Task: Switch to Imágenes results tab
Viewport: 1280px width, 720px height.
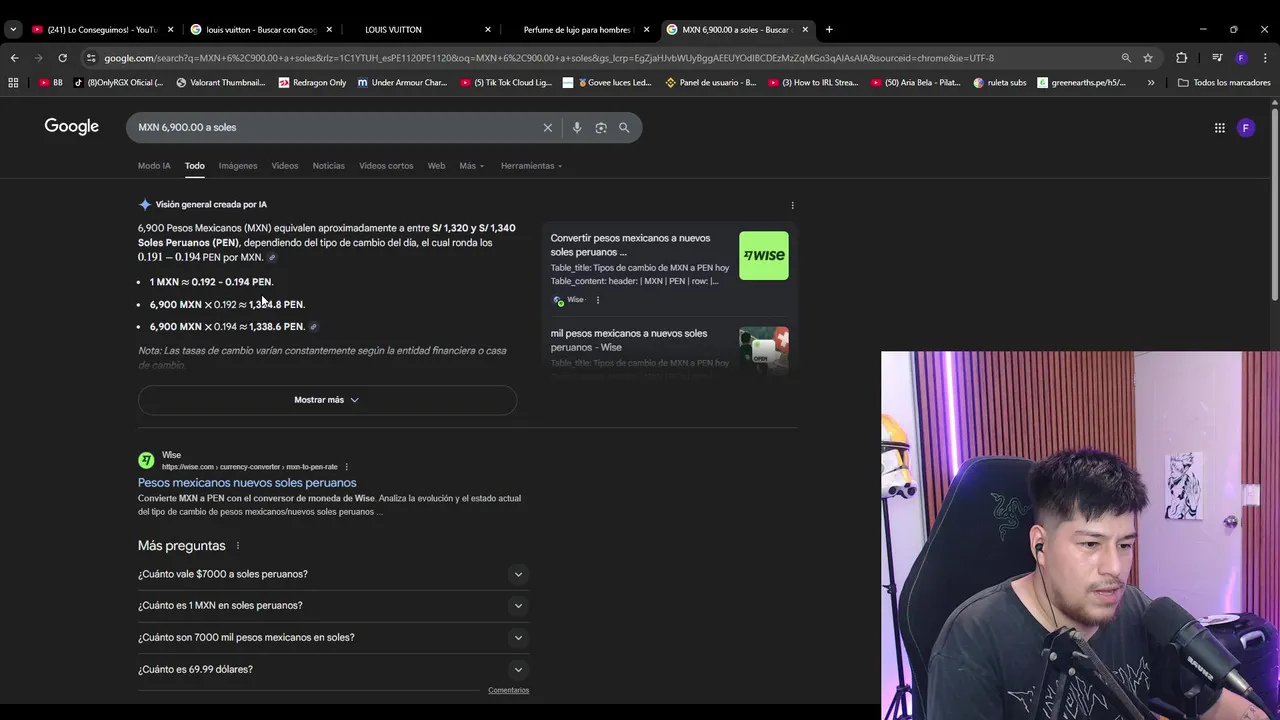Action: [238, 166]
